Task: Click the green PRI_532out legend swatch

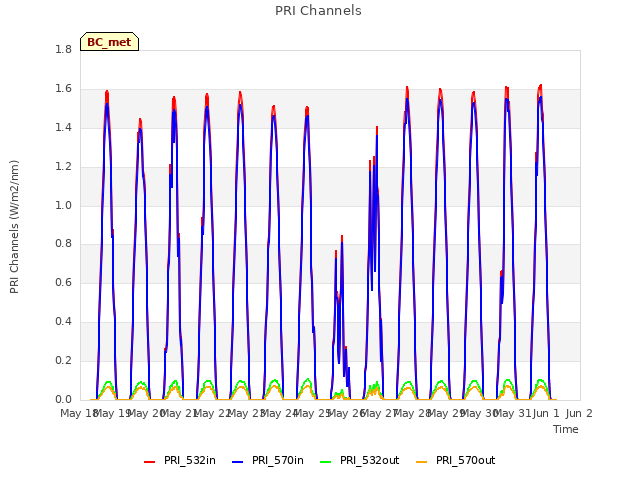Action: click(x=325, y=462)
